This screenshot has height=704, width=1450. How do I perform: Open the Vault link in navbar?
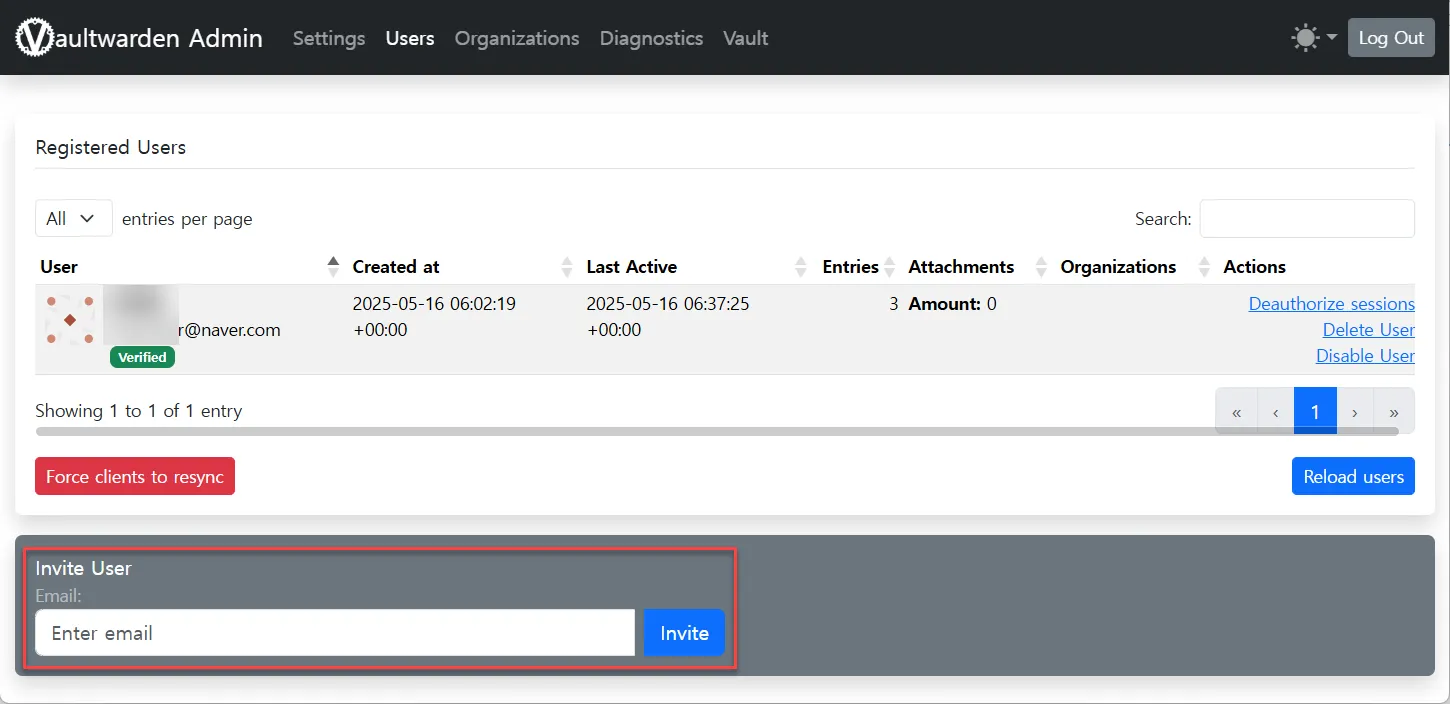746,38
